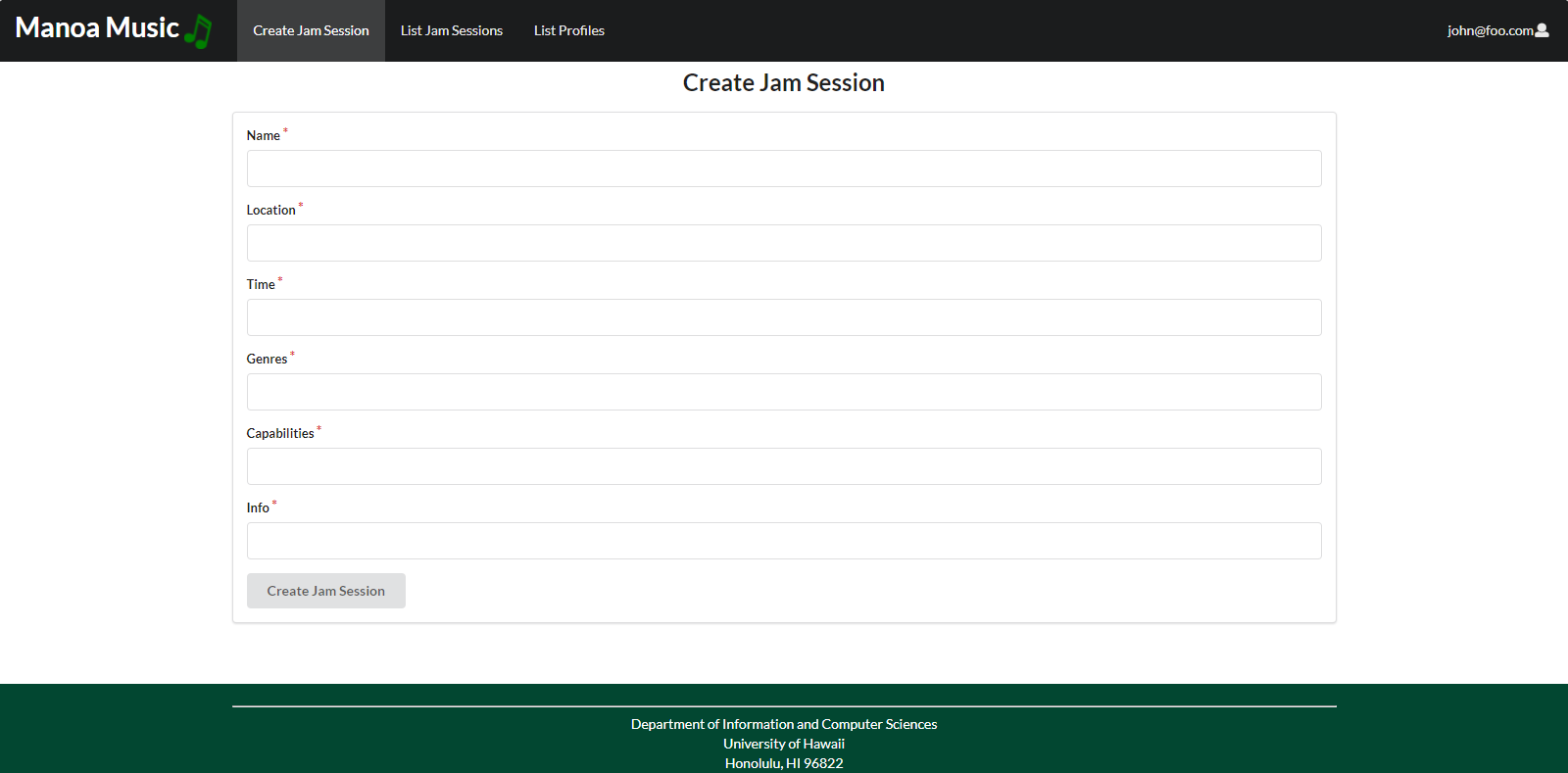This screenshot has width=1568, height=773.
Task: Click into the Time input field
Action: tap(784, 317)
